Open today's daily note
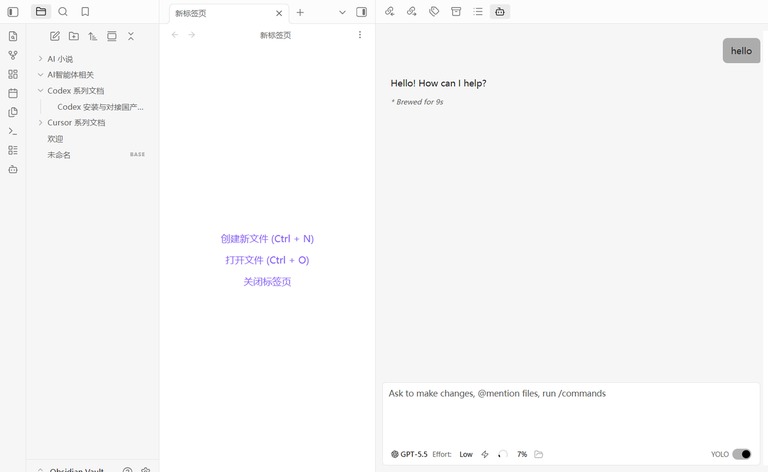Image resolution: width=768 pixels, height=472 pixels. [x=13, y=93]
